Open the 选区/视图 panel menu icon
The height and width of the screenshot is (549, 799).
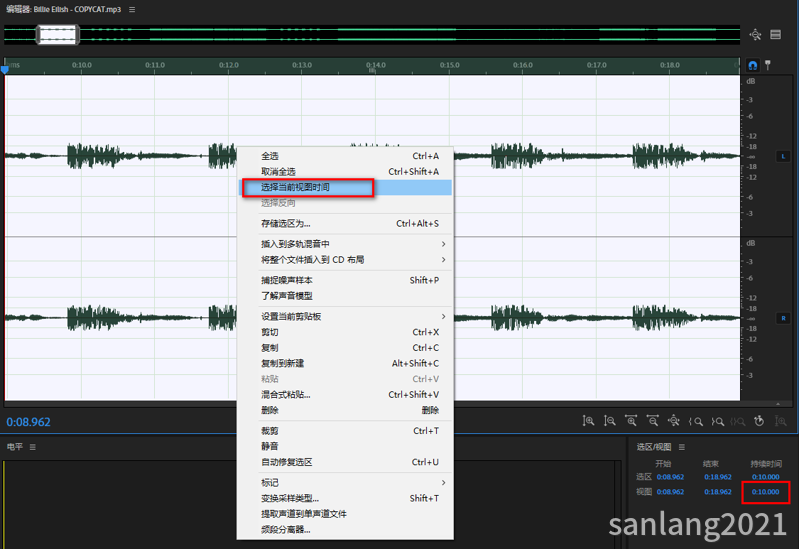click(x=682, y=447)
